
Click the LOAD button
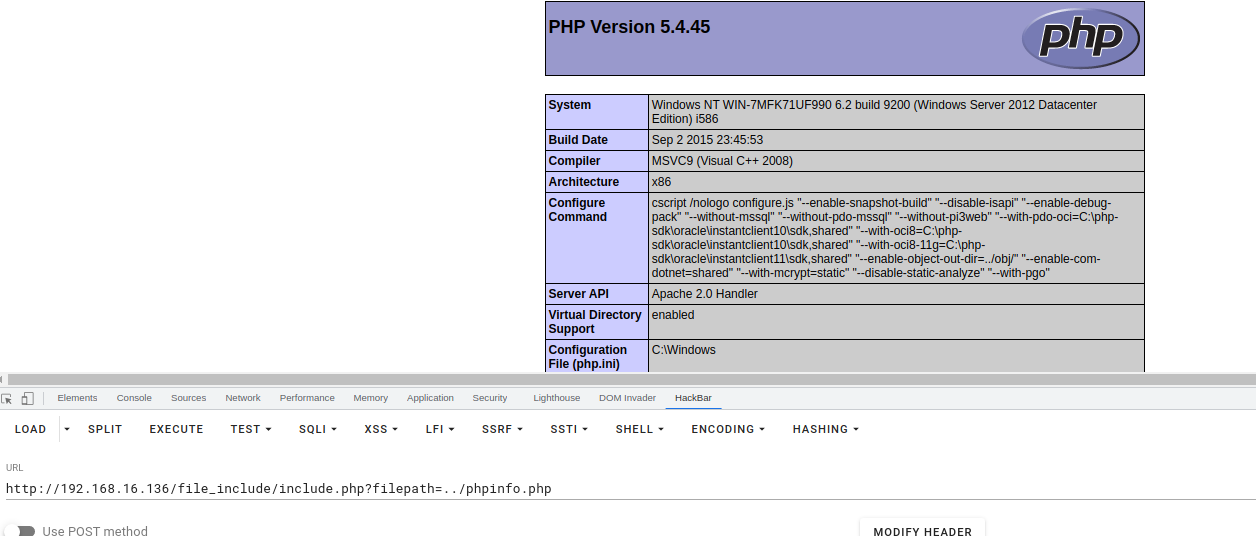click(30, 429)
